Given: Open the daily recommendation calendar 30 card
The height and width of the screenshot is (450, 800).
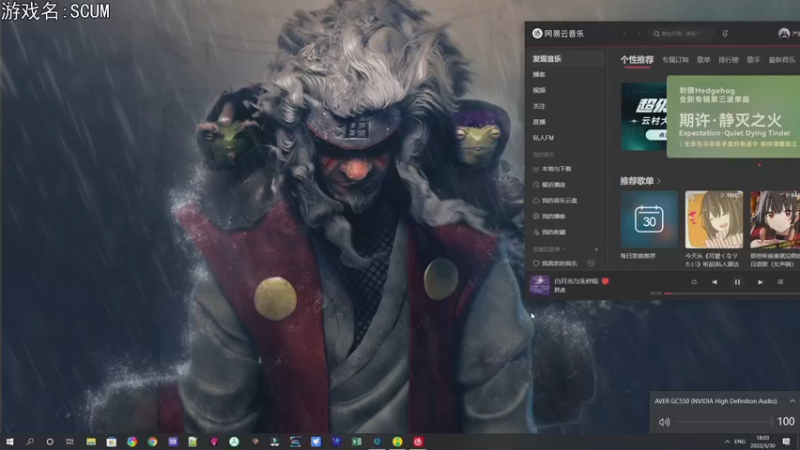Looking at the screenshot, I should click(649, 220).
